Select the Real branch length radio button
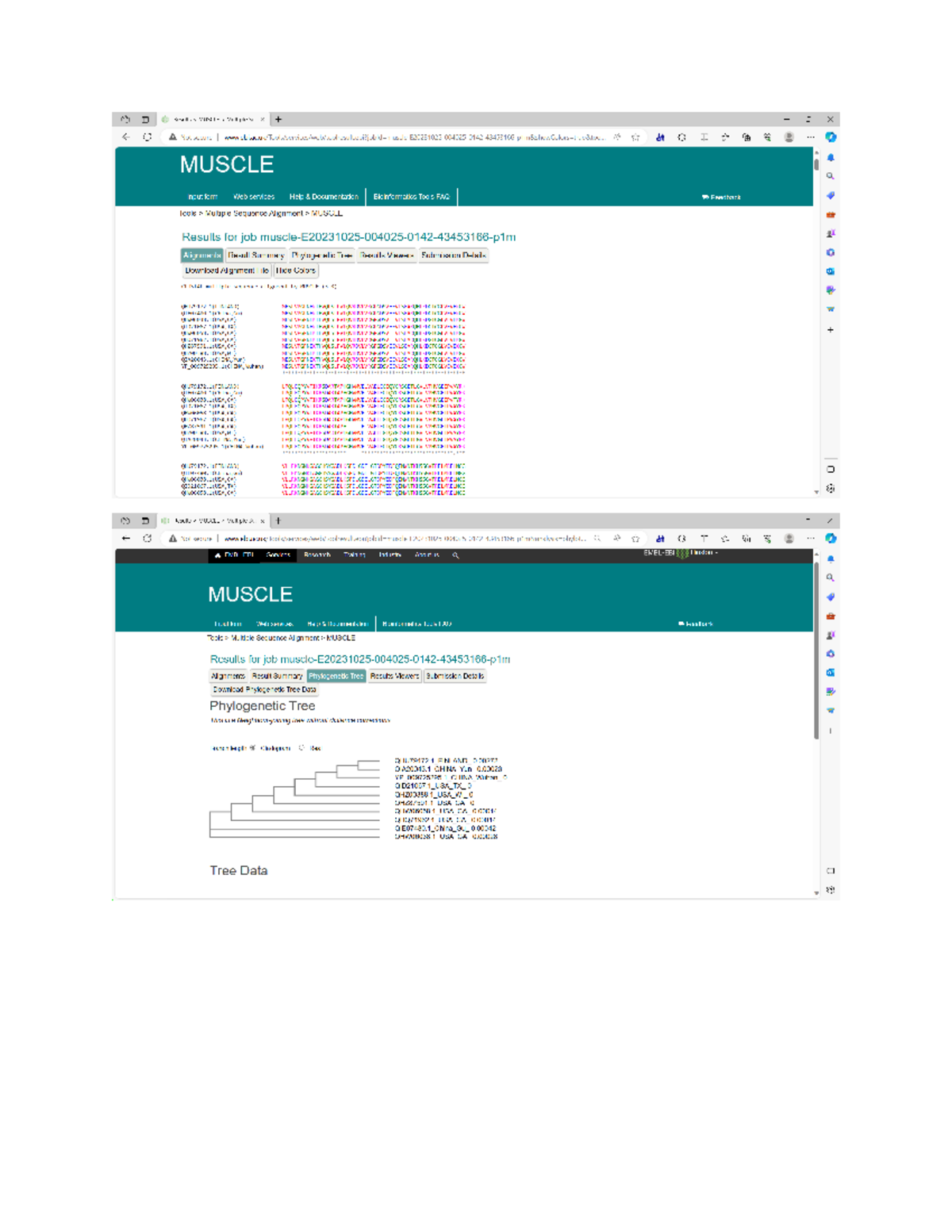The image size is (952, 1232). pos(301,749)
